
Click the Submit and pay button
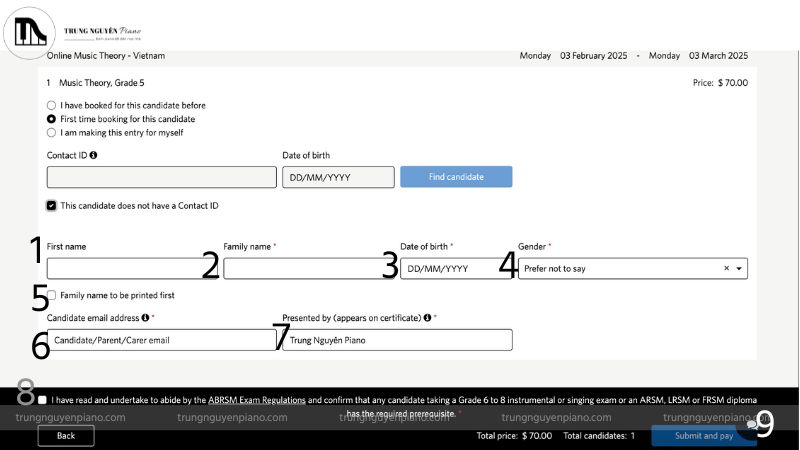703,436
